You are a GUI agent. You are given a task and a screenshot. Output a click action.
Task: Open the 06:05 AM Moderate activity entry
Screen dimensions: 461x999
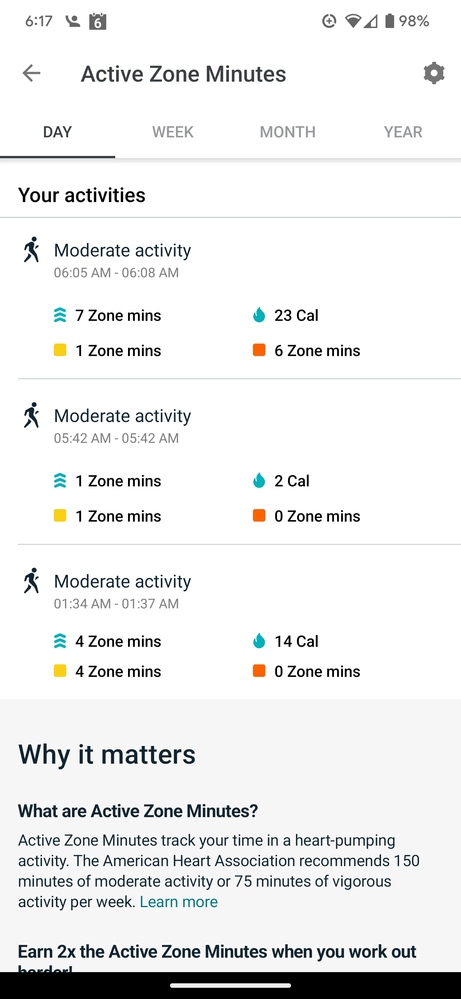click(230, 298)
